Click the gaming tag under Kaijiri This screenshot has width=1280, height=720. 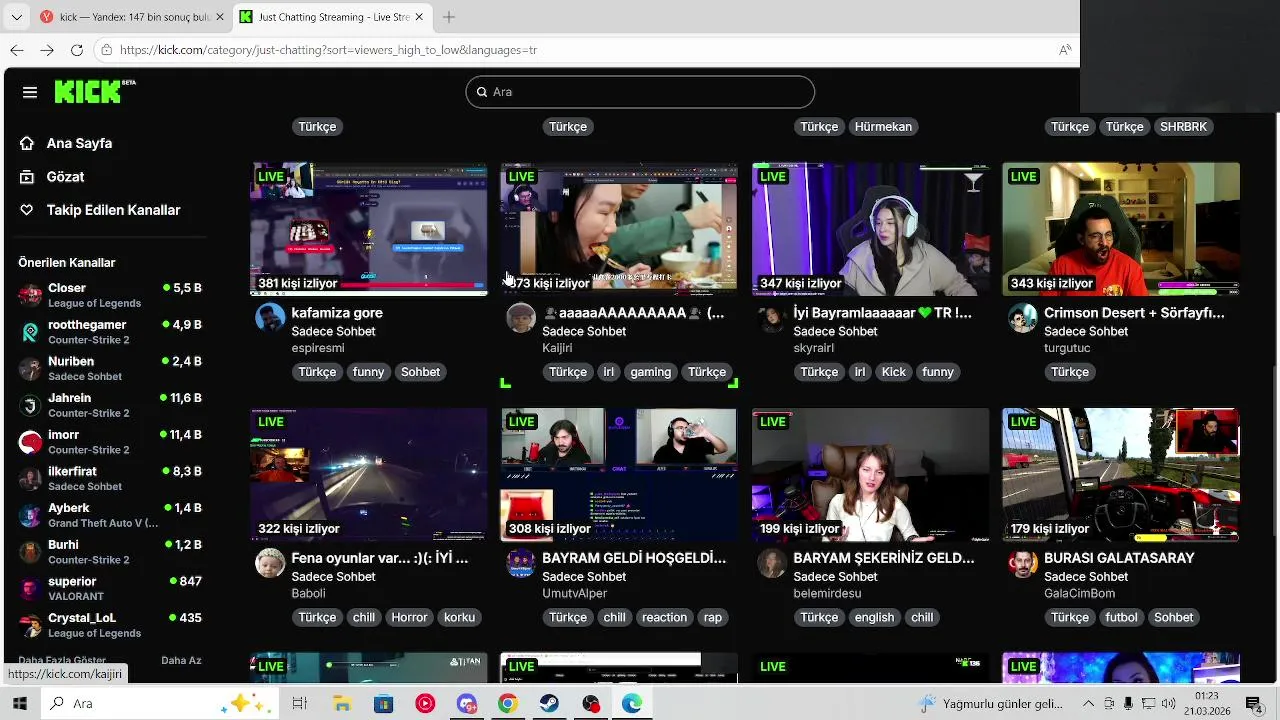[x=651, y=372]
